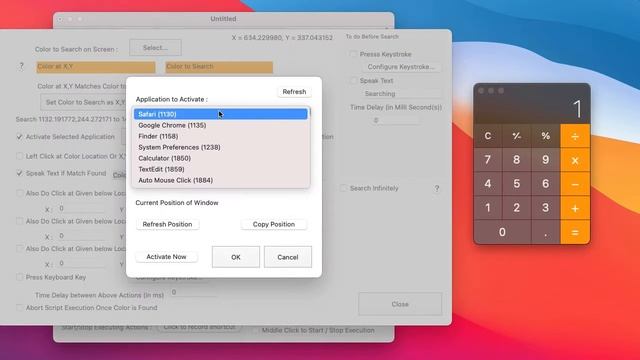Click Calculator plus-minus key
The width and height of the screenshot is (640, 360).
(517, 136)
